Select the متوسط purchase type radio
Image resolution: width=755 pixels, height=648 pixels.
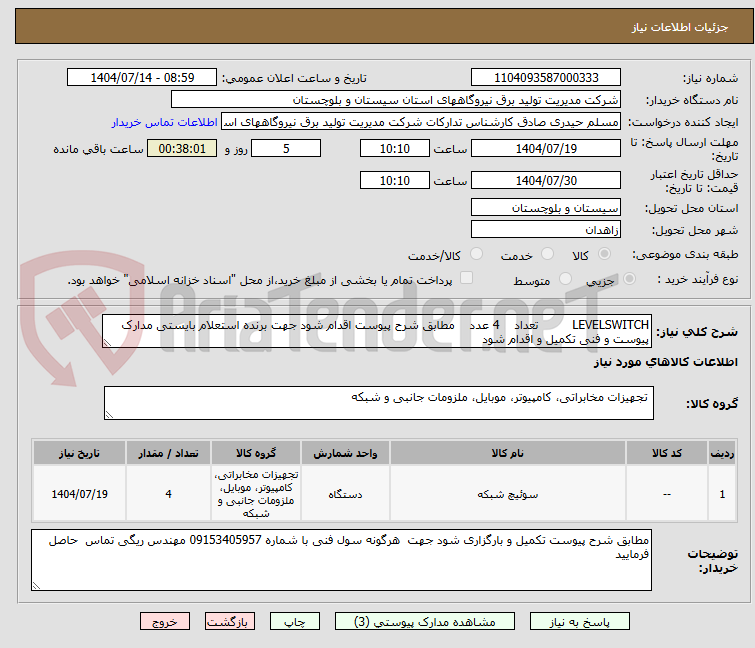pyautogui.click(x=565, y=279)
